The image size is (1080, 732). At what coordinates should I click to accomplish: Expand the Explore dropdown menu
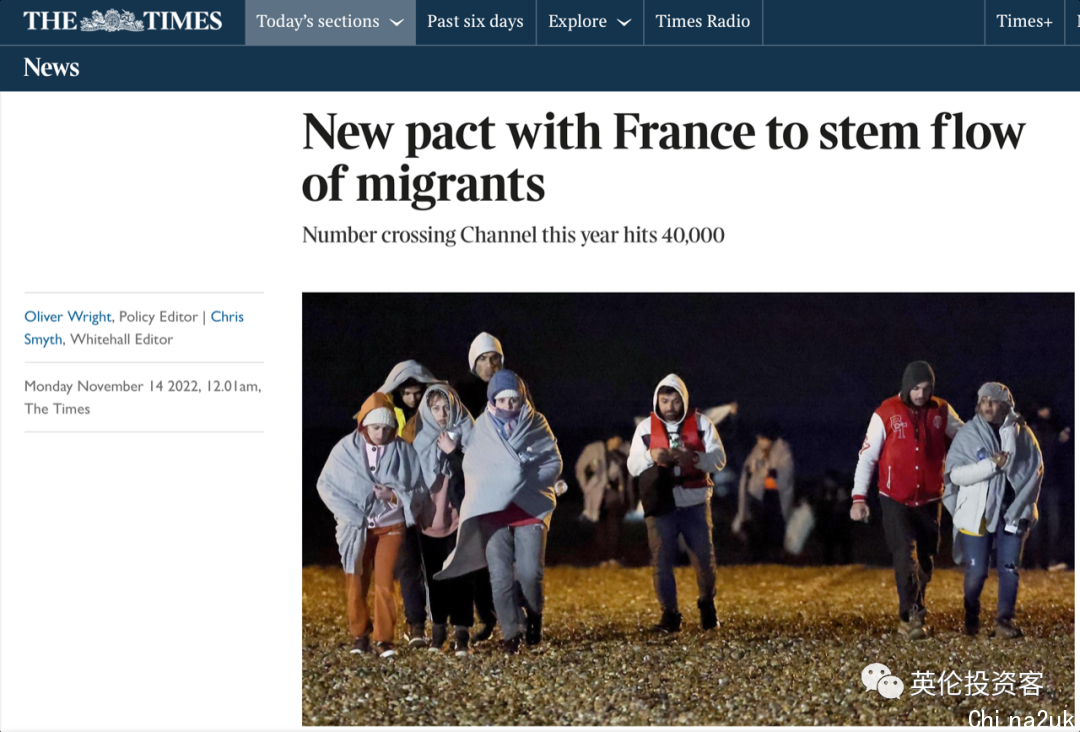coord(590,22)
